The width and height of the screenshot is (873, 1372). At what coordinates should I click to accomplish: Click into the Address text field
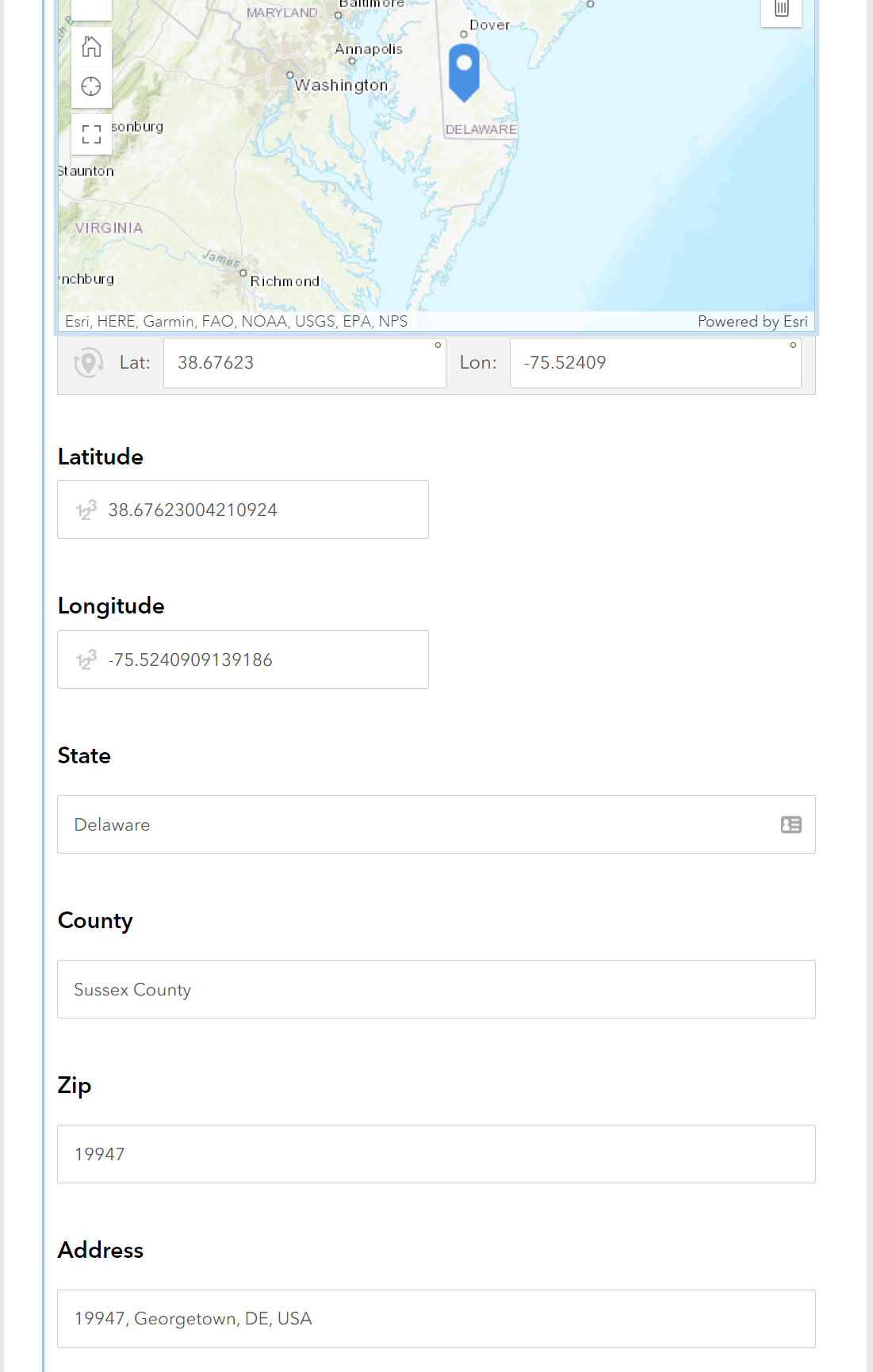tap(436, 1319)
